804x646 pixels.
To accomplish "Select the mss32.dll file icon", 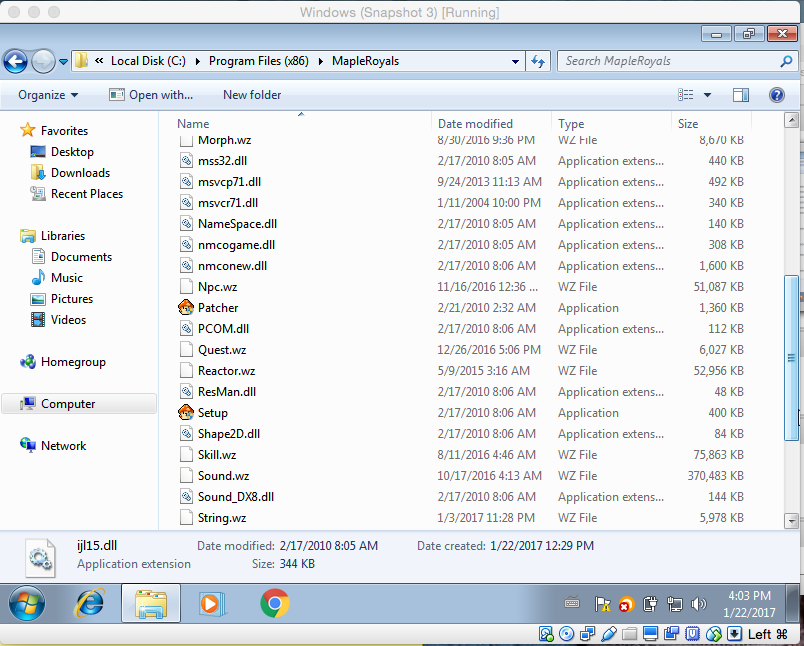I will (186, 161).
